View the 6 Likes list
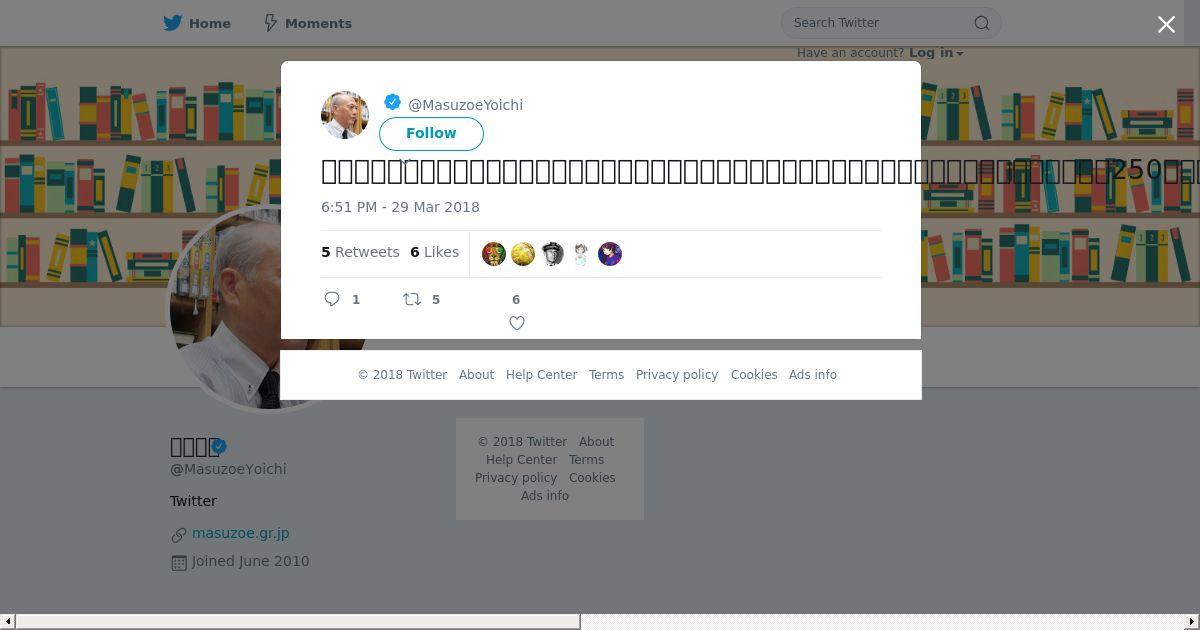1200x630 pixels. 434,252
